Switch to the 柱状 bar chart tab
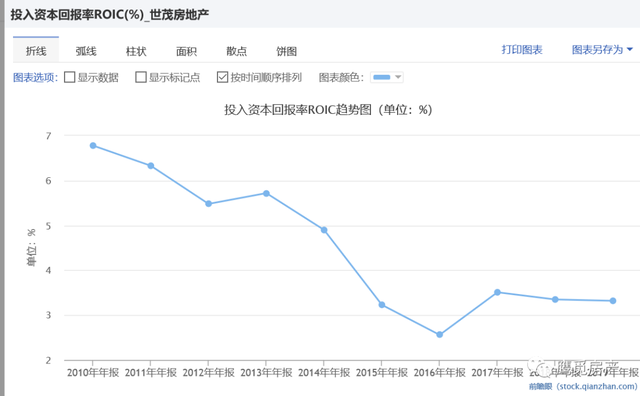 136,51
